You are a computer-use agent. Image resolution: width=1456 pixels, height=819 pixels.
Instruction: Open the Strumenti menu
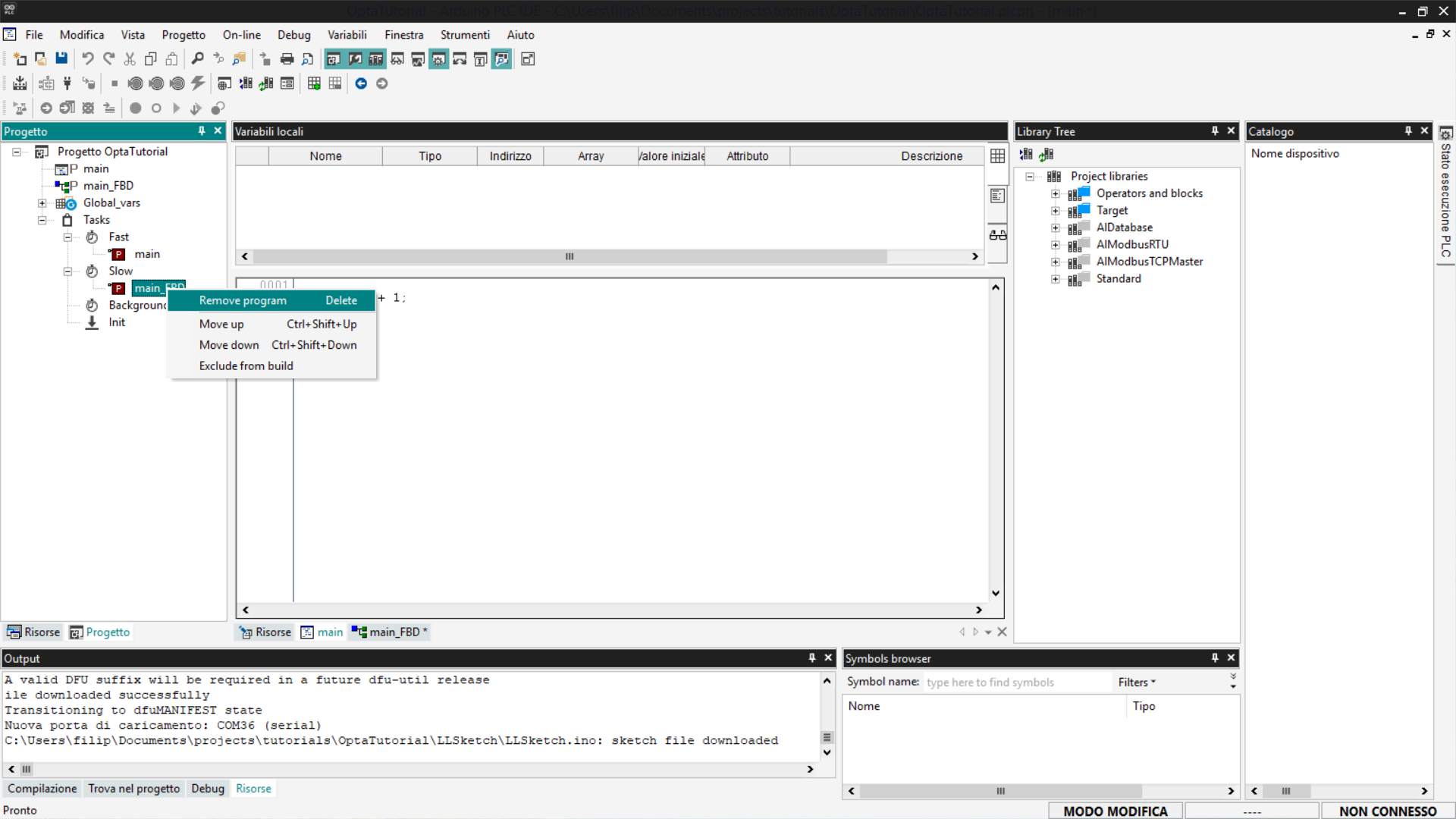click(x=464, y=35)
